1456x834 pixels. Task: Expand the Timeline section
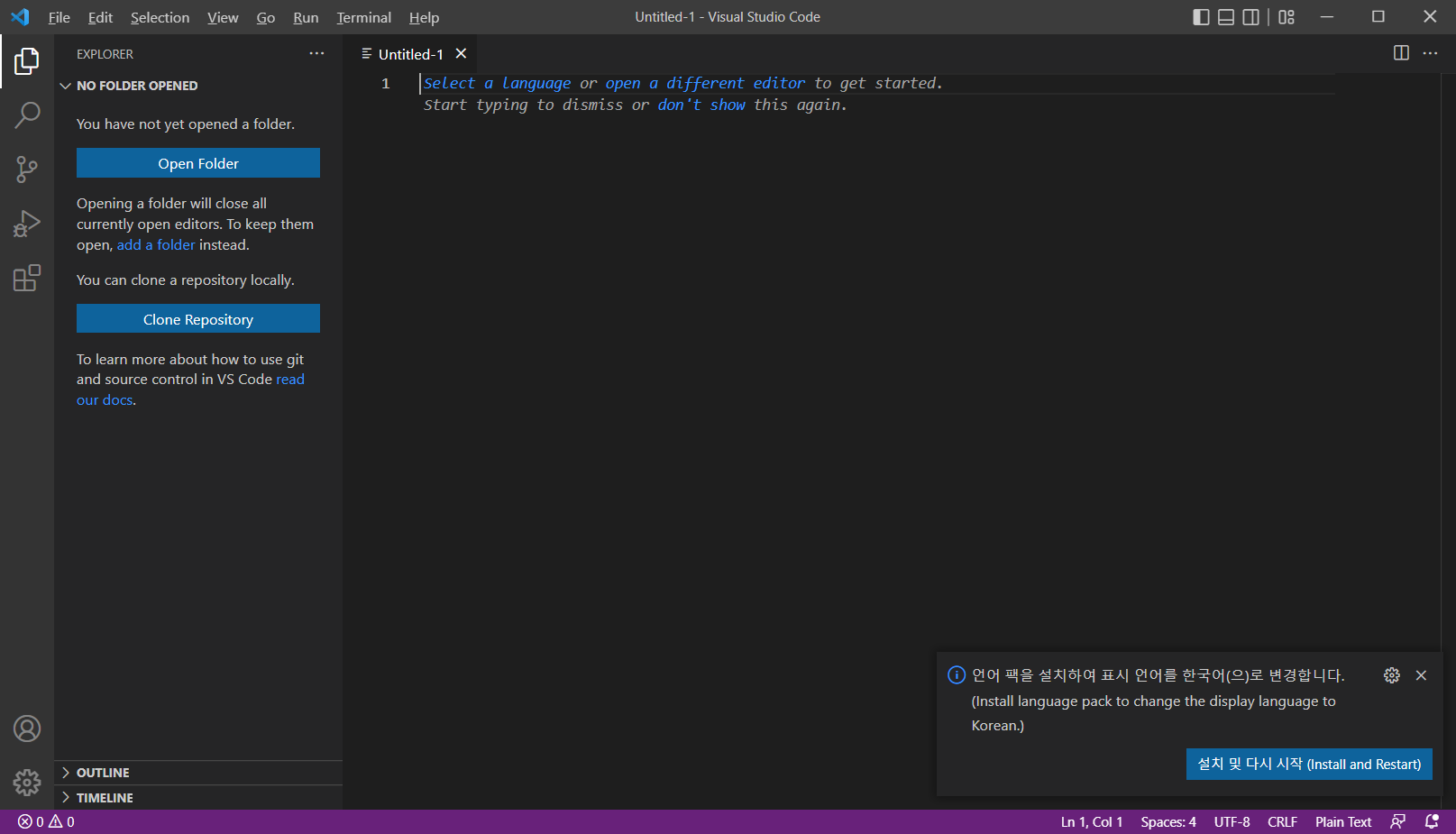[198, 798]
